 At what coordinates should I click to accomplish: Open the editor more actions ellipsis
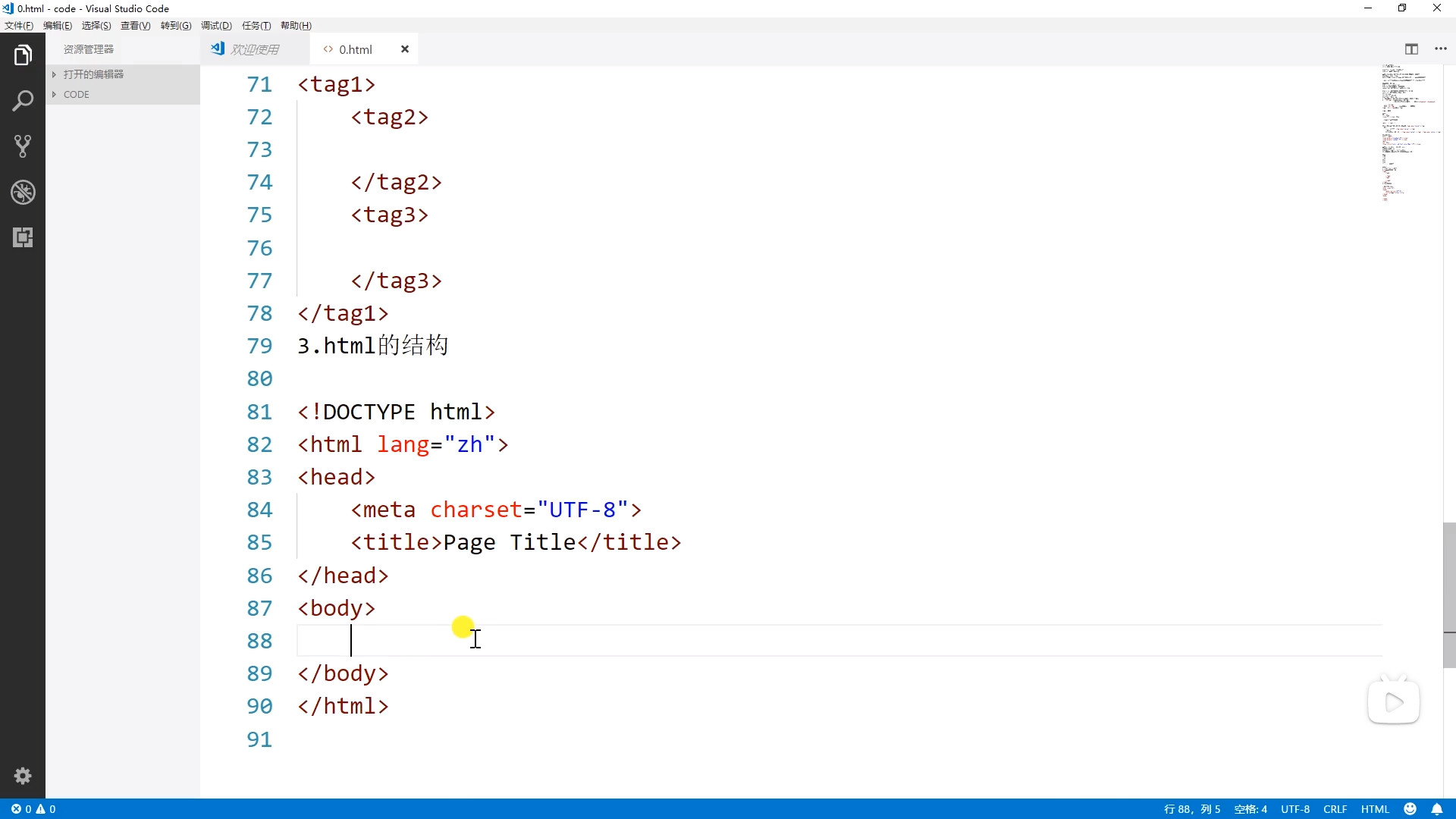coord(1441,49)
